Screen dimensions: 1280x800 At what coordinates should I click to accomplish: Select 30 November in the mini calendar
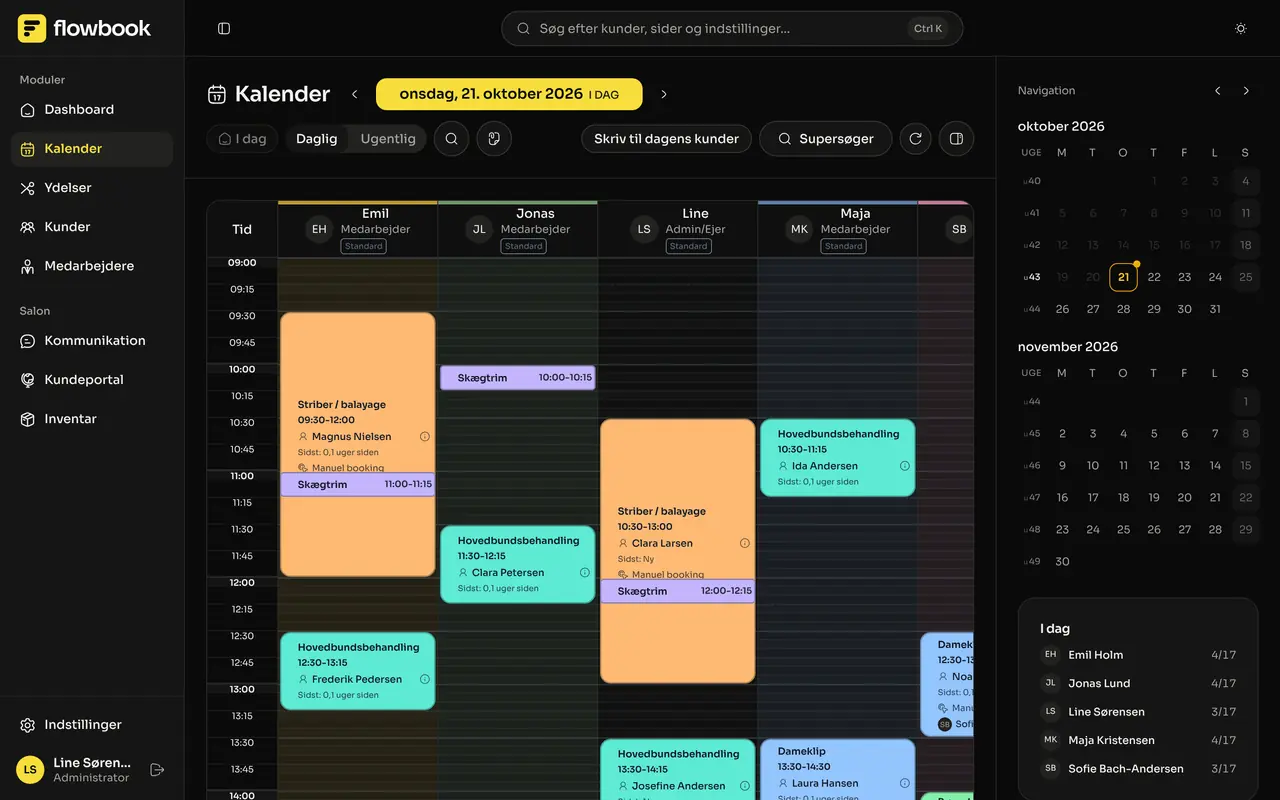1062,562
